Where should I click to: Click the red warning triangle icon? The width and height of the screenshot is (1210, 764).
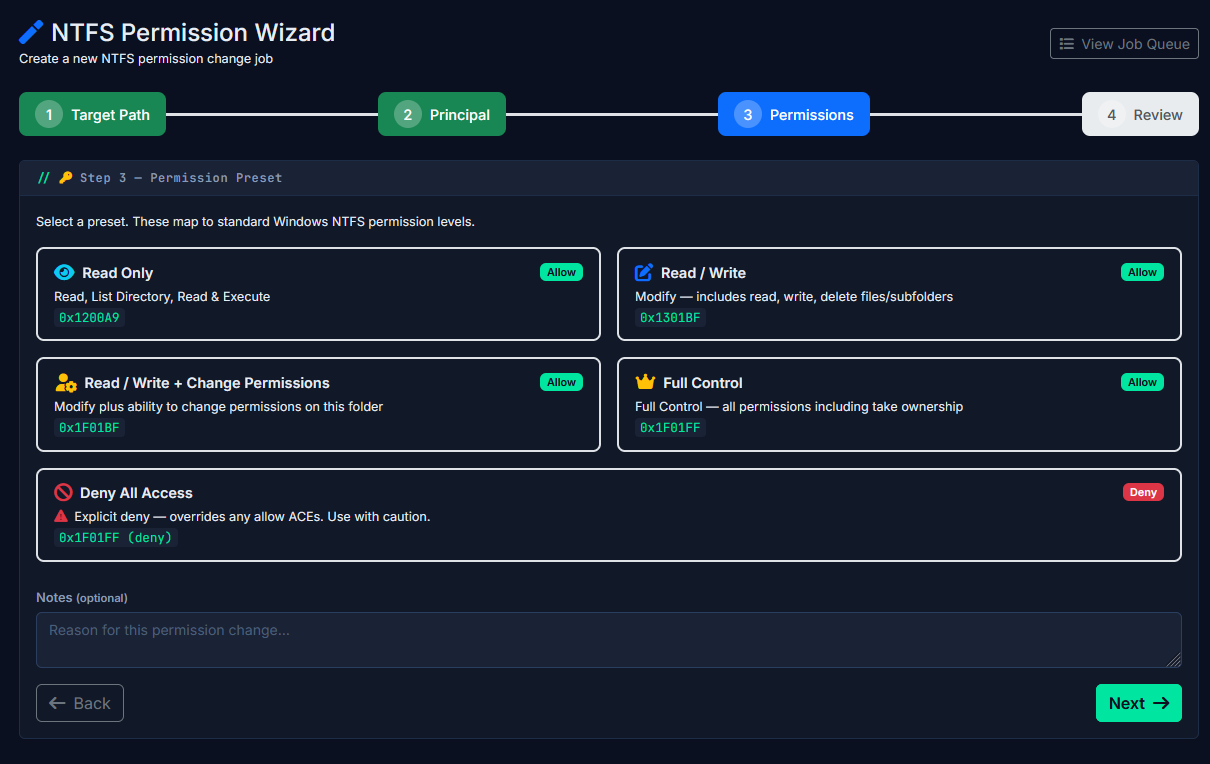pos(61,516)
